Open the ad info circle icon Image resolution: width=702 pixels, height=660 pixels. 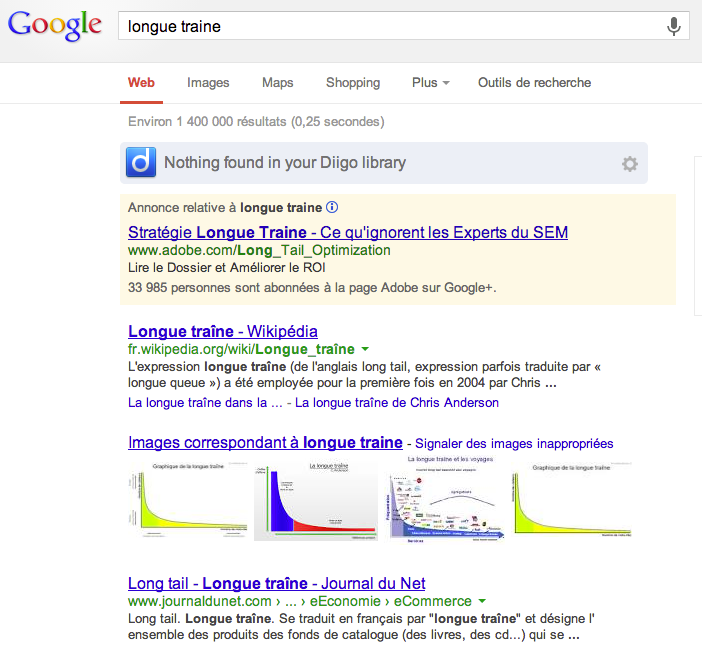click(332, 207)
